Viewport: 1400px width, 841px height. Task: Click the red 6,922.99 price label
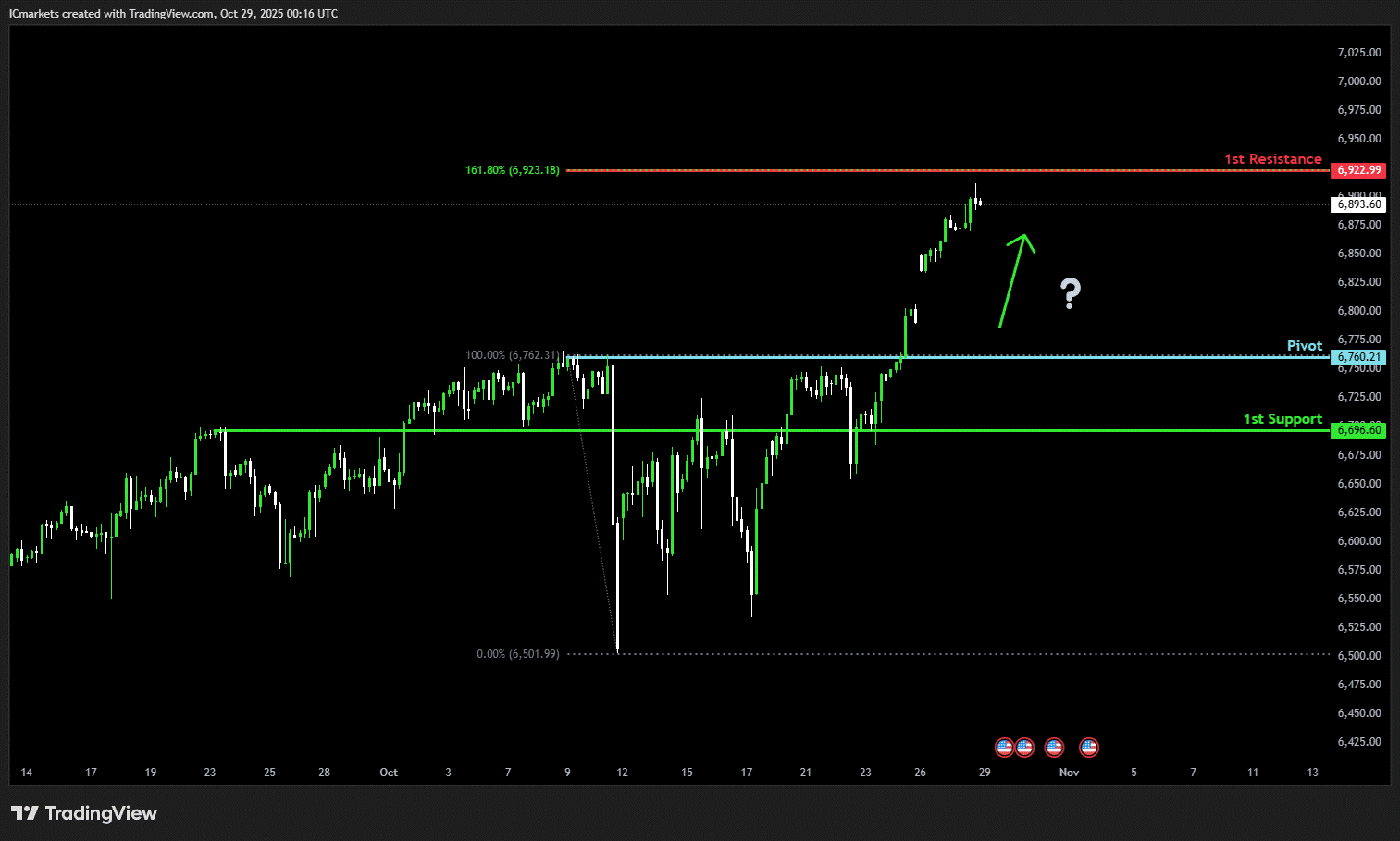pos(1358,170)
